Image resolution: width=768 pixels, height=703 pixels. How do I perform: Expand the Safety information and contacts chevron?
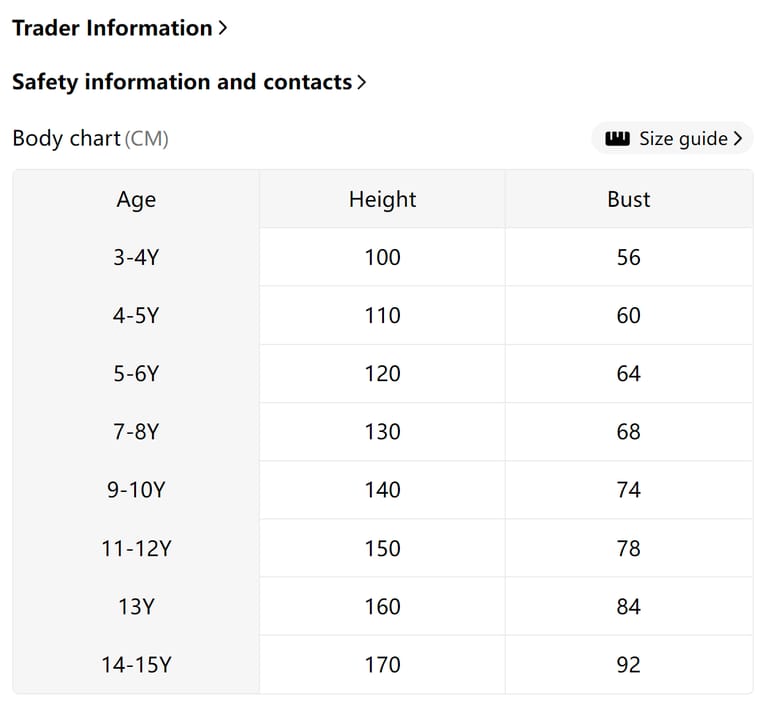[361, 82]
